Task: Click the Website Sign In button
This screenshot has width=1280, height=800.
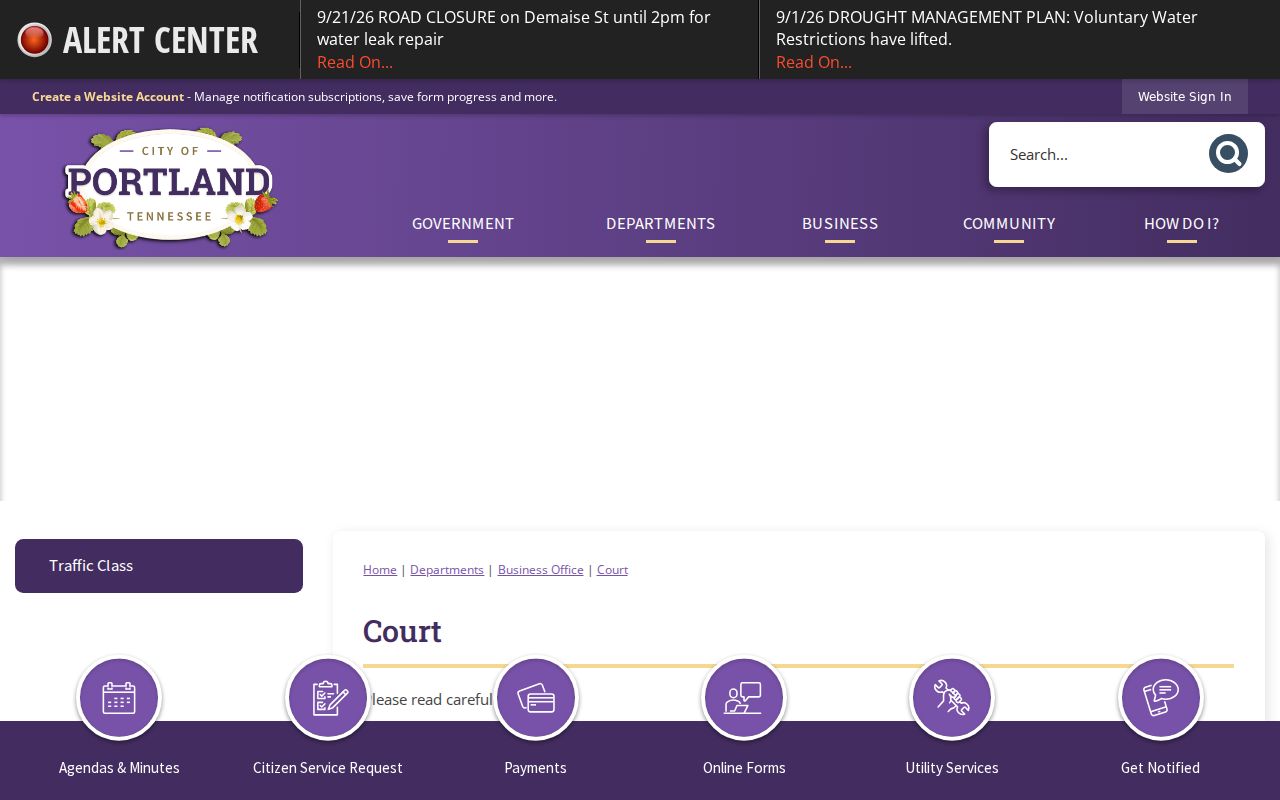Action: point(1185,97)
